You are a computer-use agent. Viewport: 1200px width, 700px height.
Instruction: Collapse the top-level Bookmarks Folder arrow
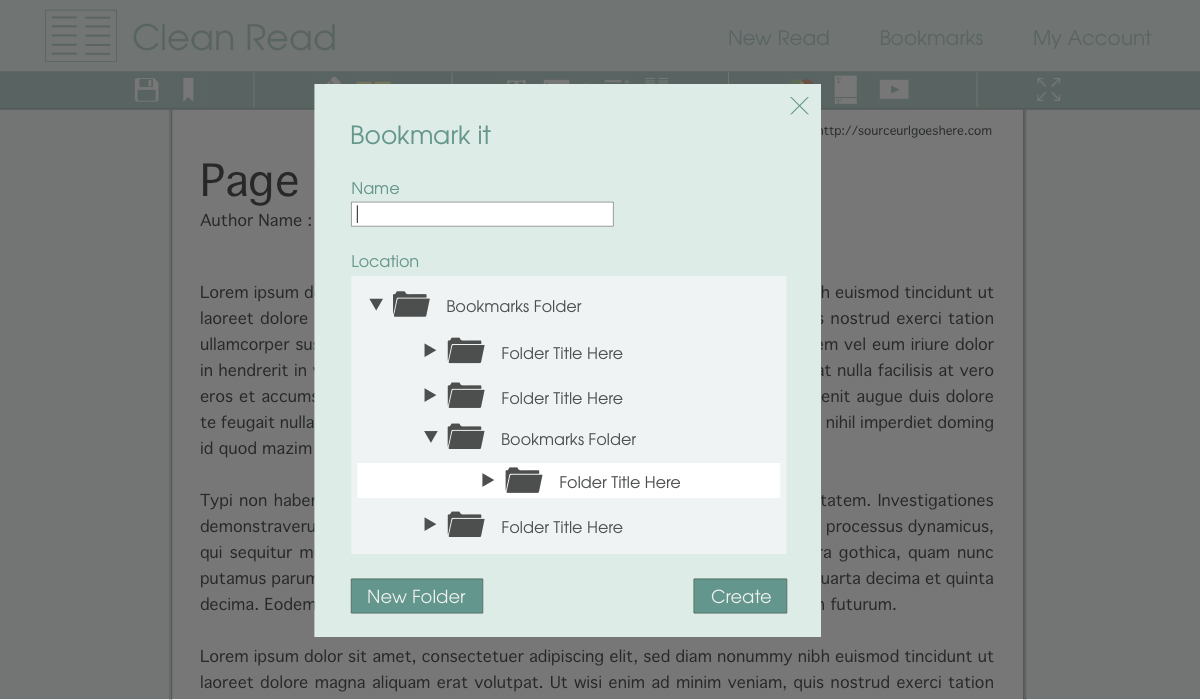coord(376,305)
